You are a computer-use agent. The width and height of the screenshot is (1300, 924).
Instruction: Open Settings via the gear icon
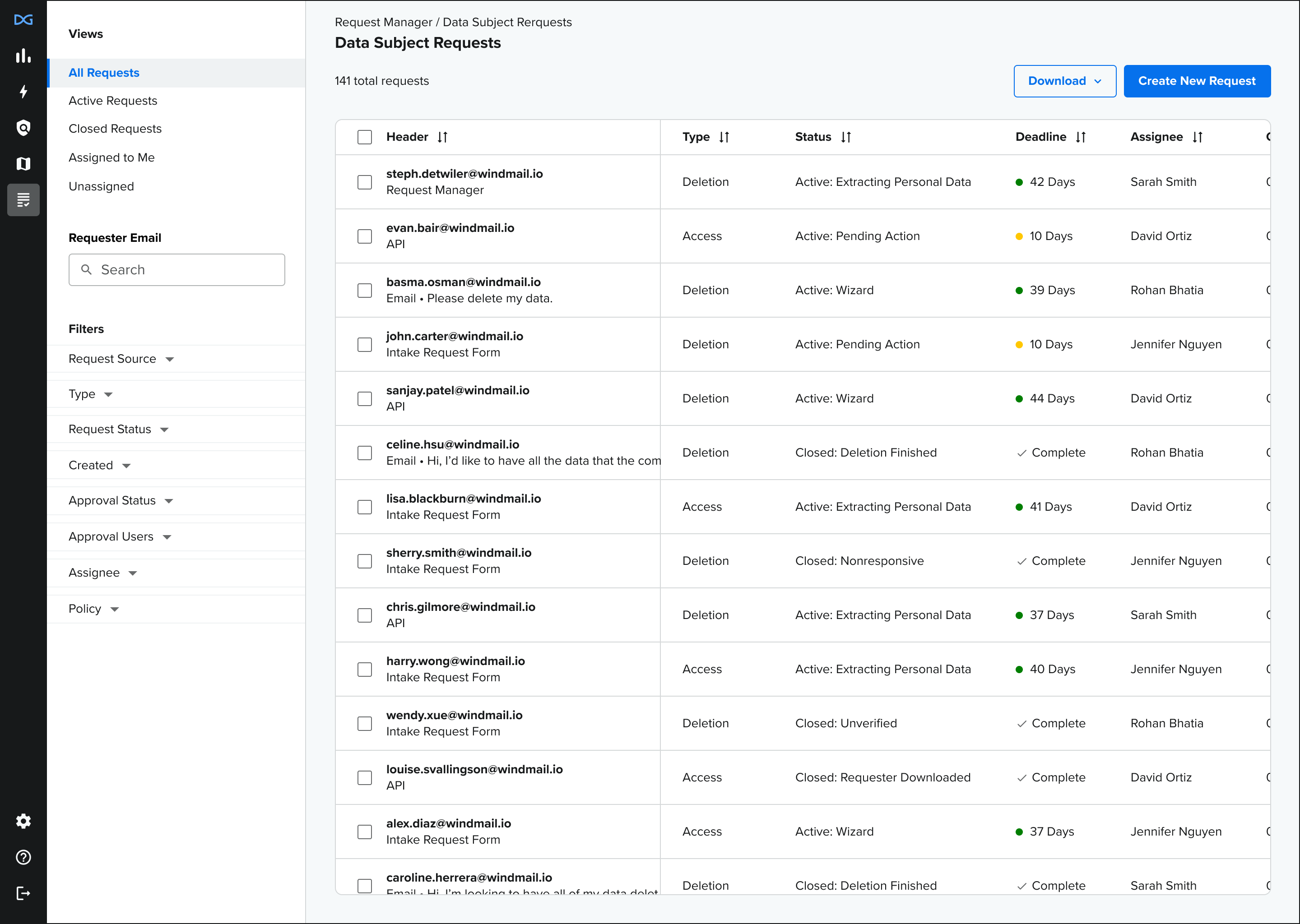click(x=23, y=821)
